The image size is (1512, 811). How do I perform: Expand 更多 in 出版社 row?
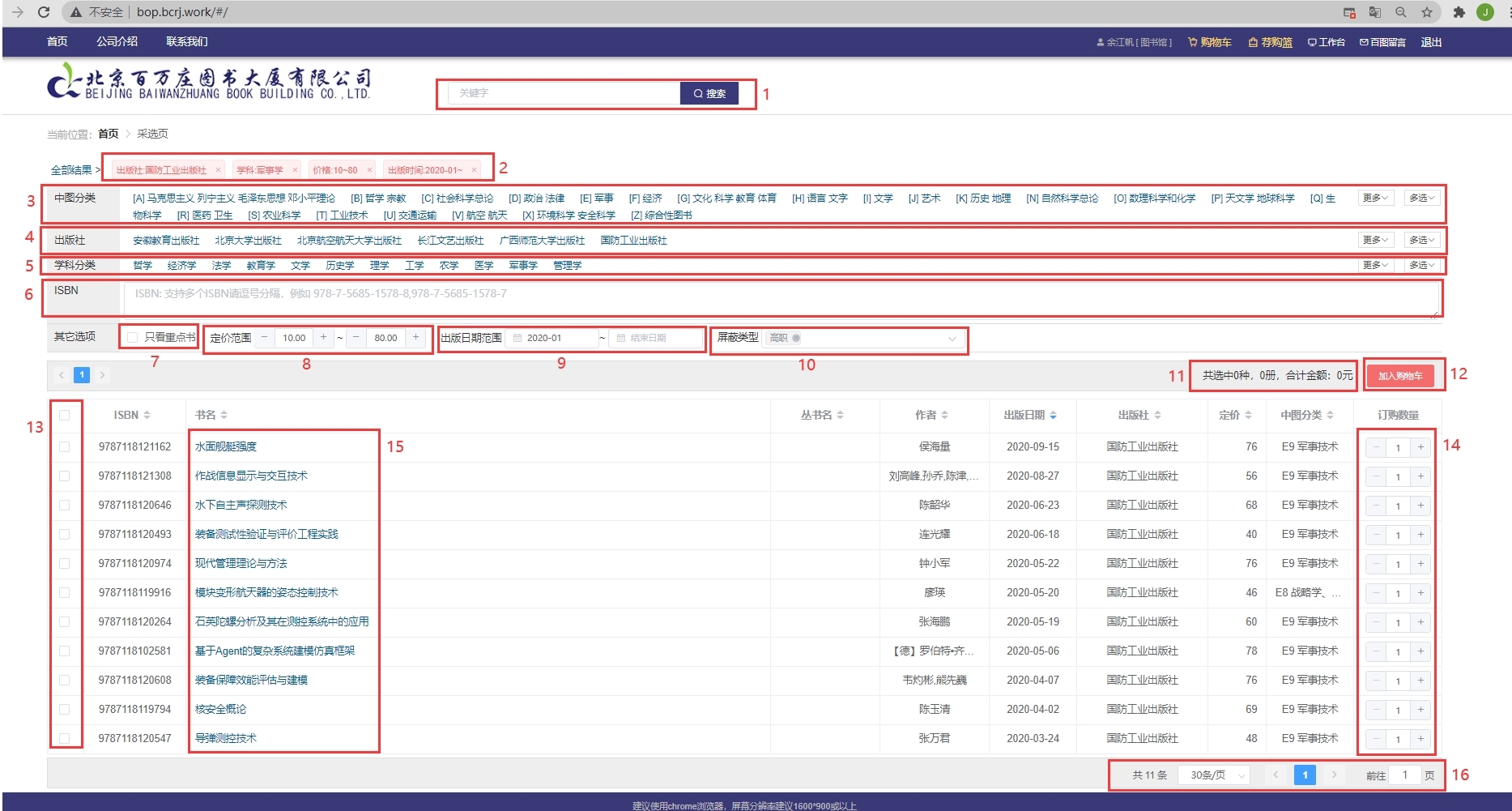coord(1375,241)
